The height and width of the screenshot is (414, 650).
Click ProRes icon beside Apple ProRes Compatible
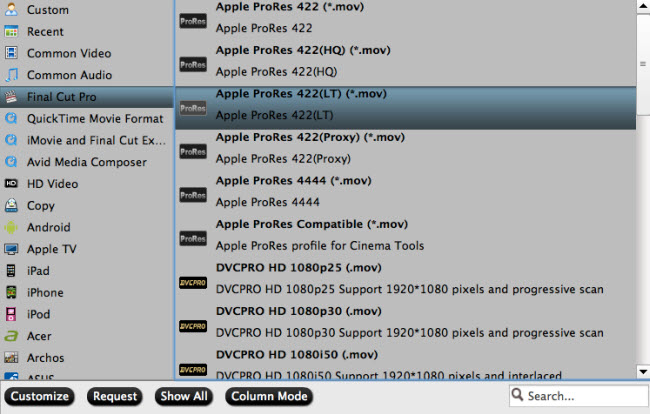(x=193, y=239)
